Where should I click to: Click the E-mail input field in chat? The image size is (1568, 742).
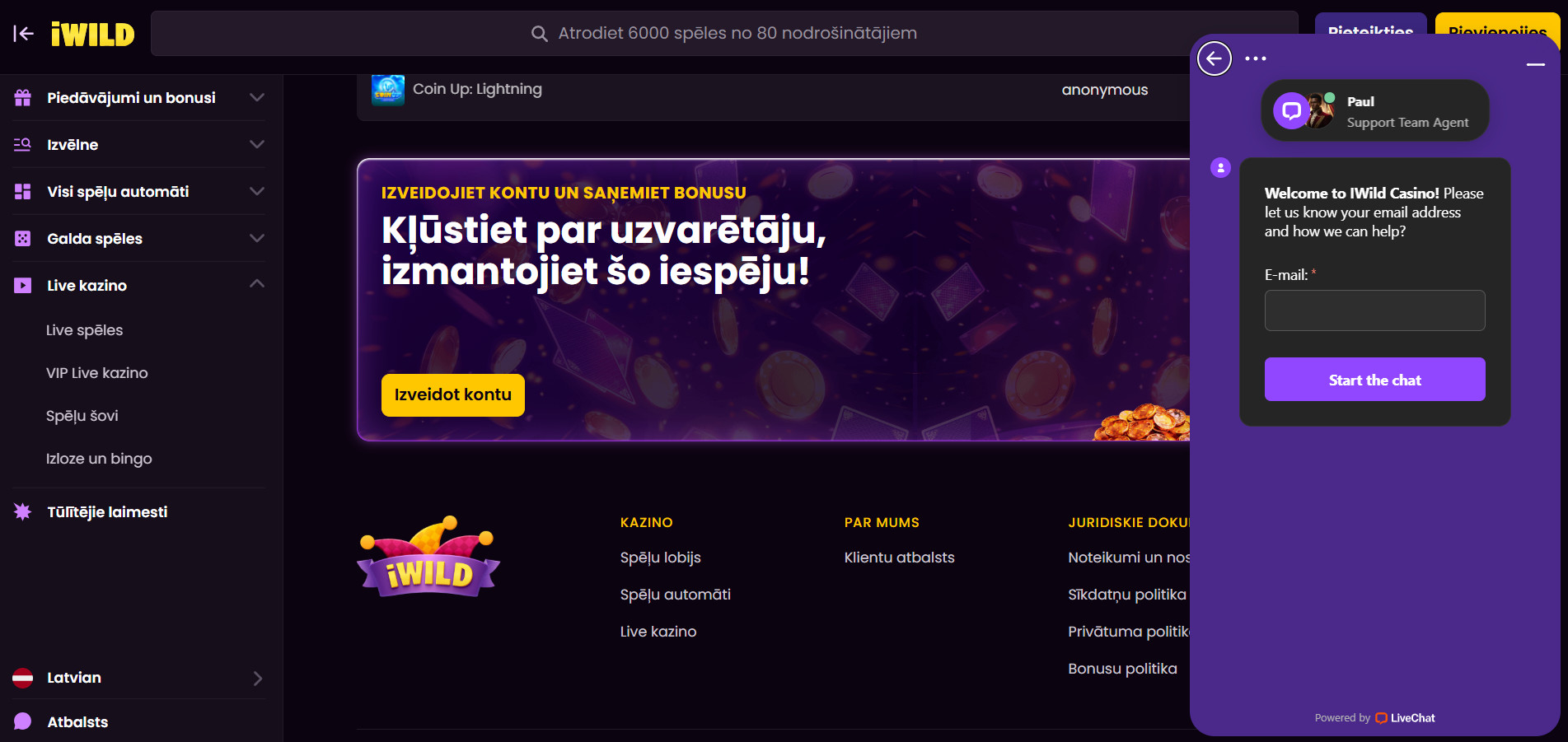point(1374,310)
